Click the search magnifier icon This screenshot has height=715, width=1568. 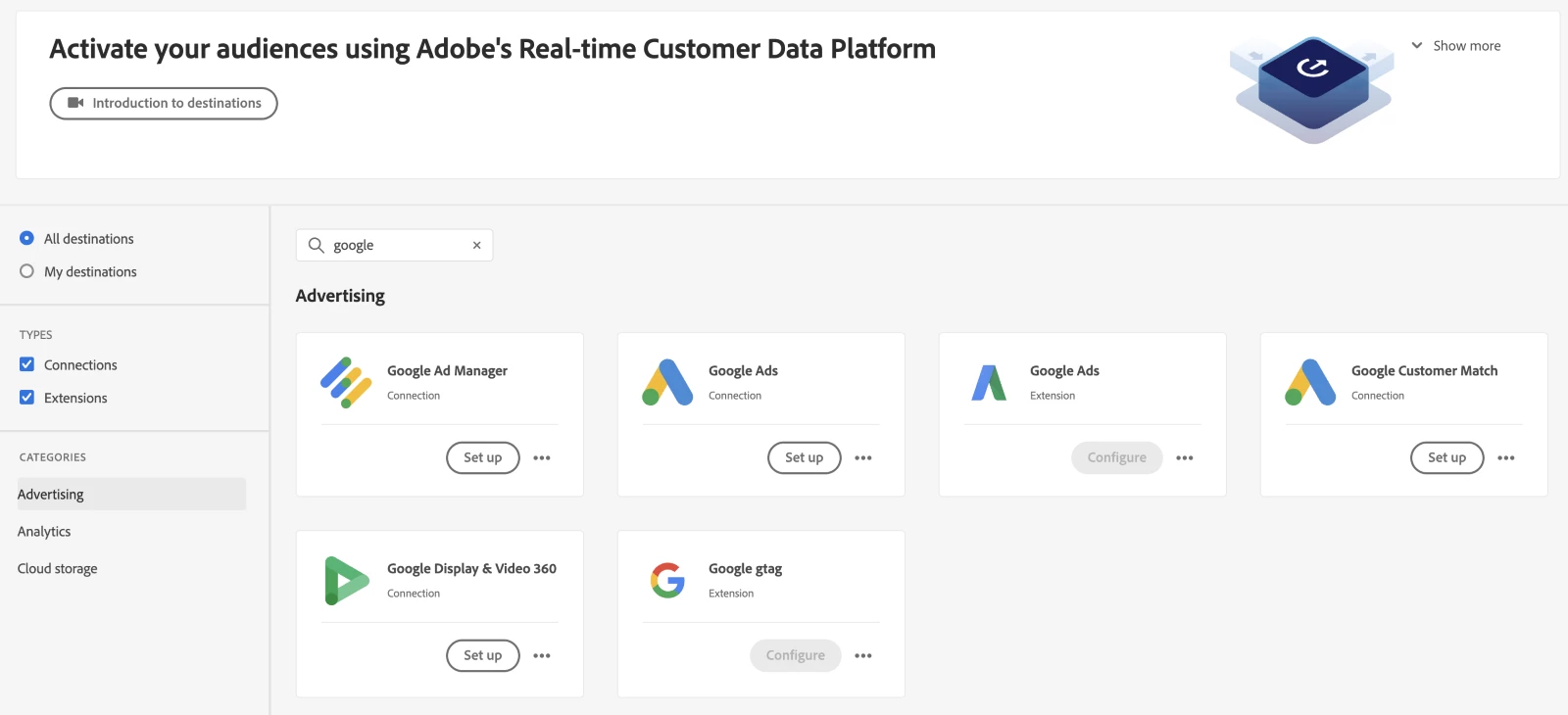coord(316,245)
